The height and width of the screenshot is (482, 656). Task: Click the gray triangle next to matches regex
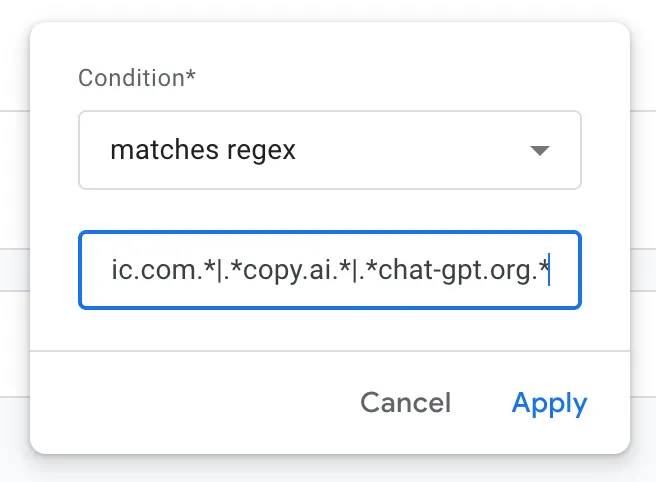click(x=540, y=150)
